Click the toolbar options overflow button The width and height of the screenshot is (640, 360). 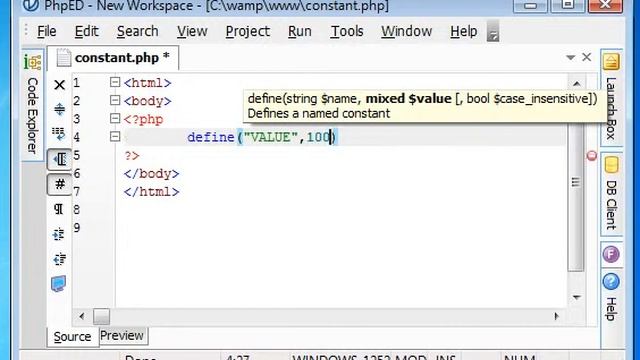point(493,31)
